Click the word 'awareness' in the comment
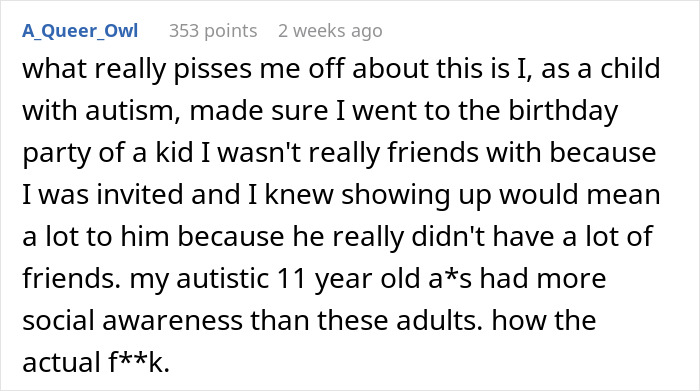This screenshot has width=700, height=391. point(172,320)
